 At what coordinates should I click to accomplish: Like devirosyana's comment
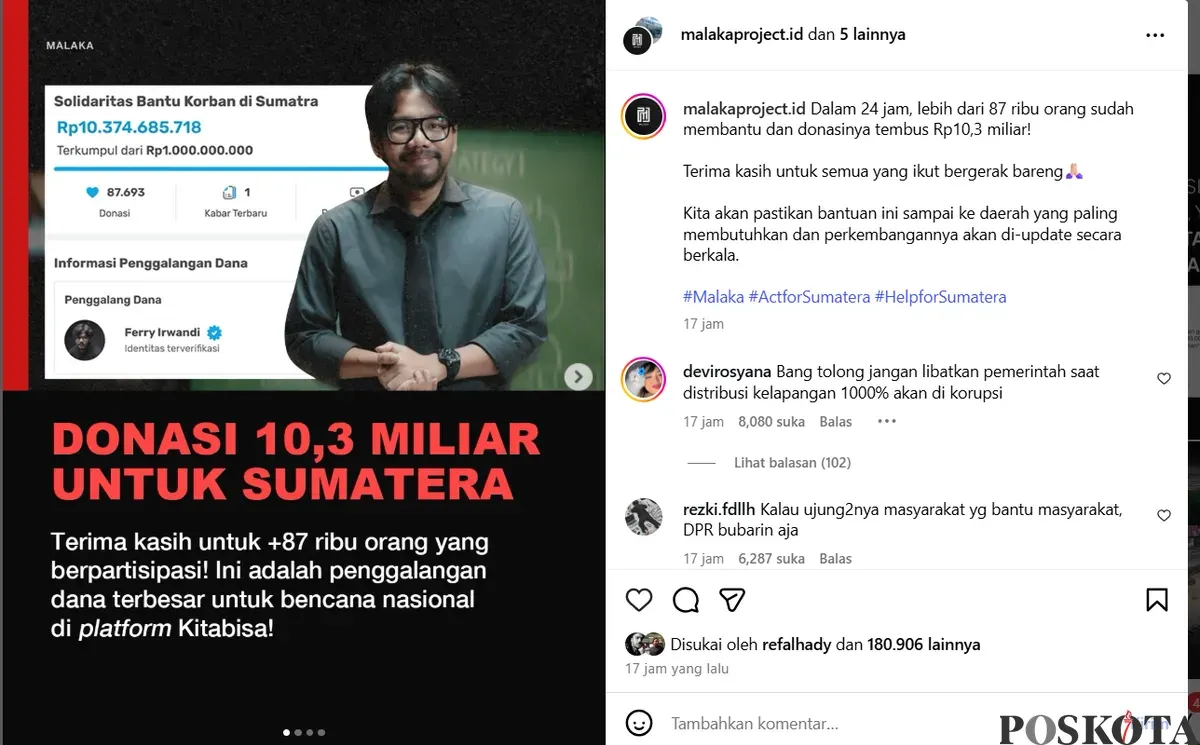[x=1164, y=379]
